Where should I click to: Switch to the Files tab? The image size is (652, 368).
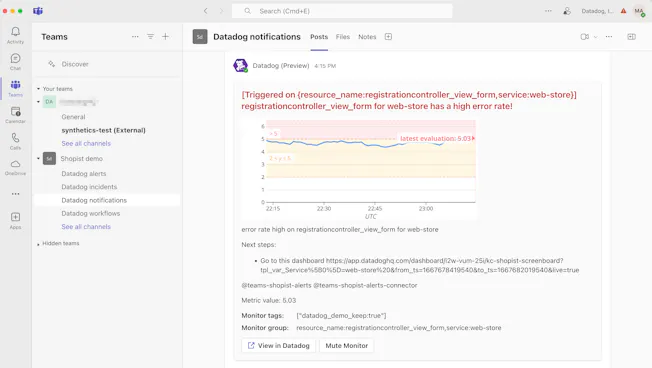pyautogui.click(x=343, y=37)
